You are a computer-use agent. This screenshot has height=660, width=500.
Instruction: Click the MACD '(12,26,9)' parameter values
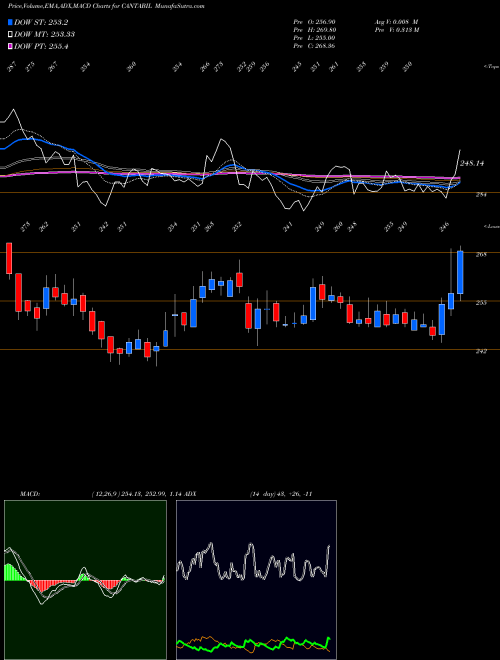point(136,494)
